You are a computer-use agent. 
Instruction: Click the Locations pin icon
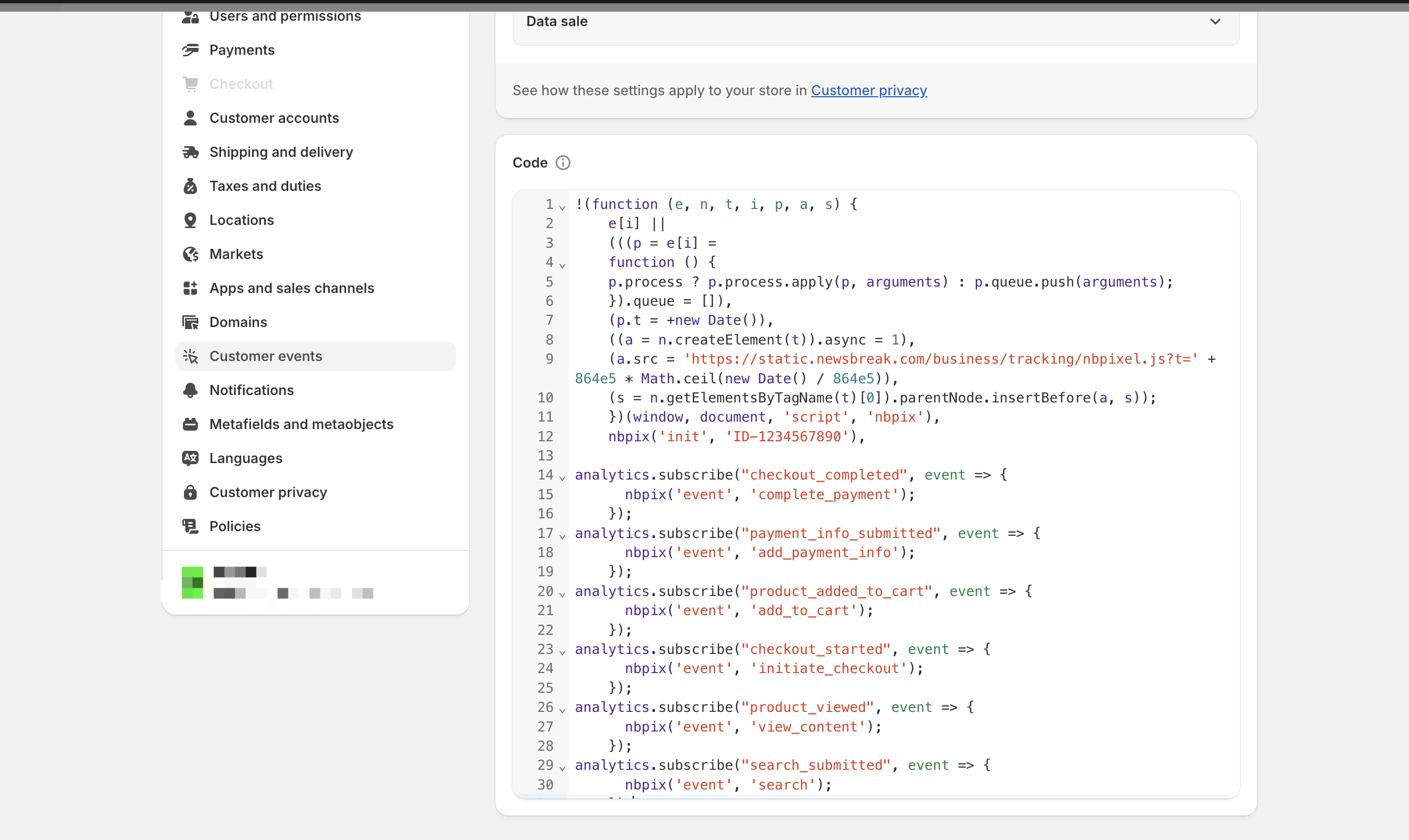click(190, 220)
